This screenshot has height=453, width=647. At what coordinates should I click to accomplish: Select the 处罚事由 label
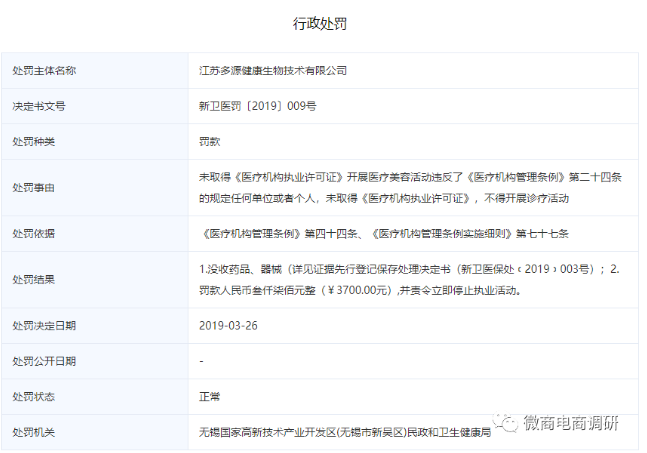33,188
